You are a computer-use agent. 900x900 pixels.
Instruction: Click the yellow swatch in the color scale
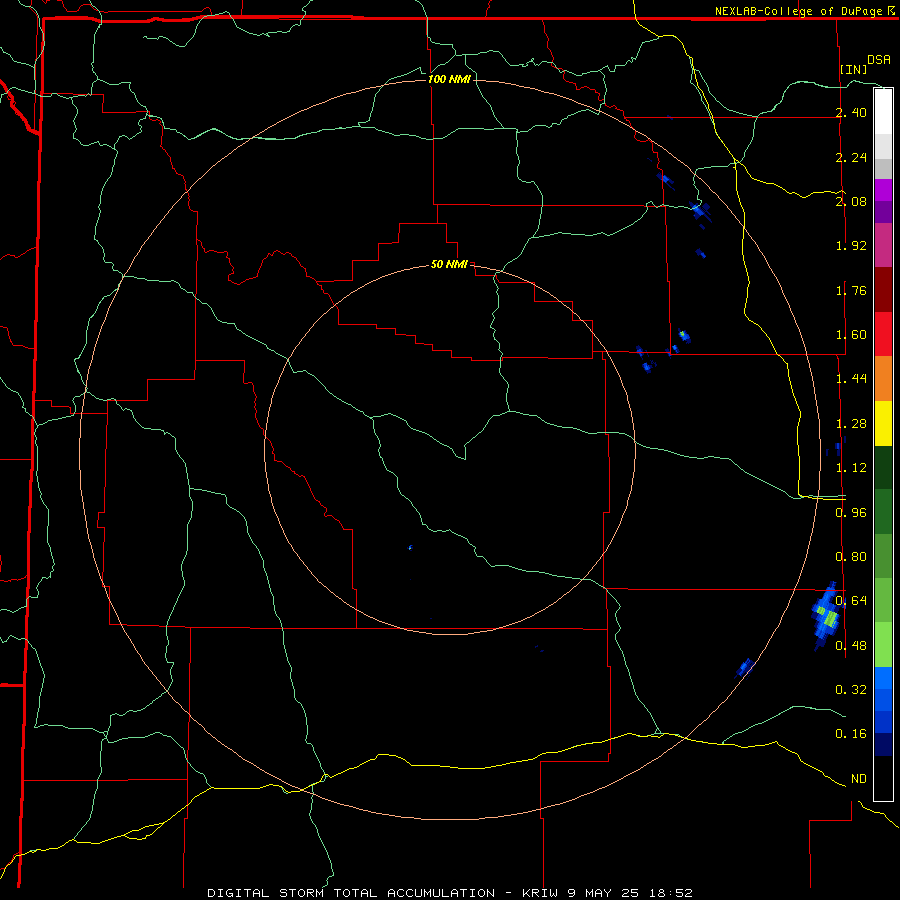(x=883, y=423)
